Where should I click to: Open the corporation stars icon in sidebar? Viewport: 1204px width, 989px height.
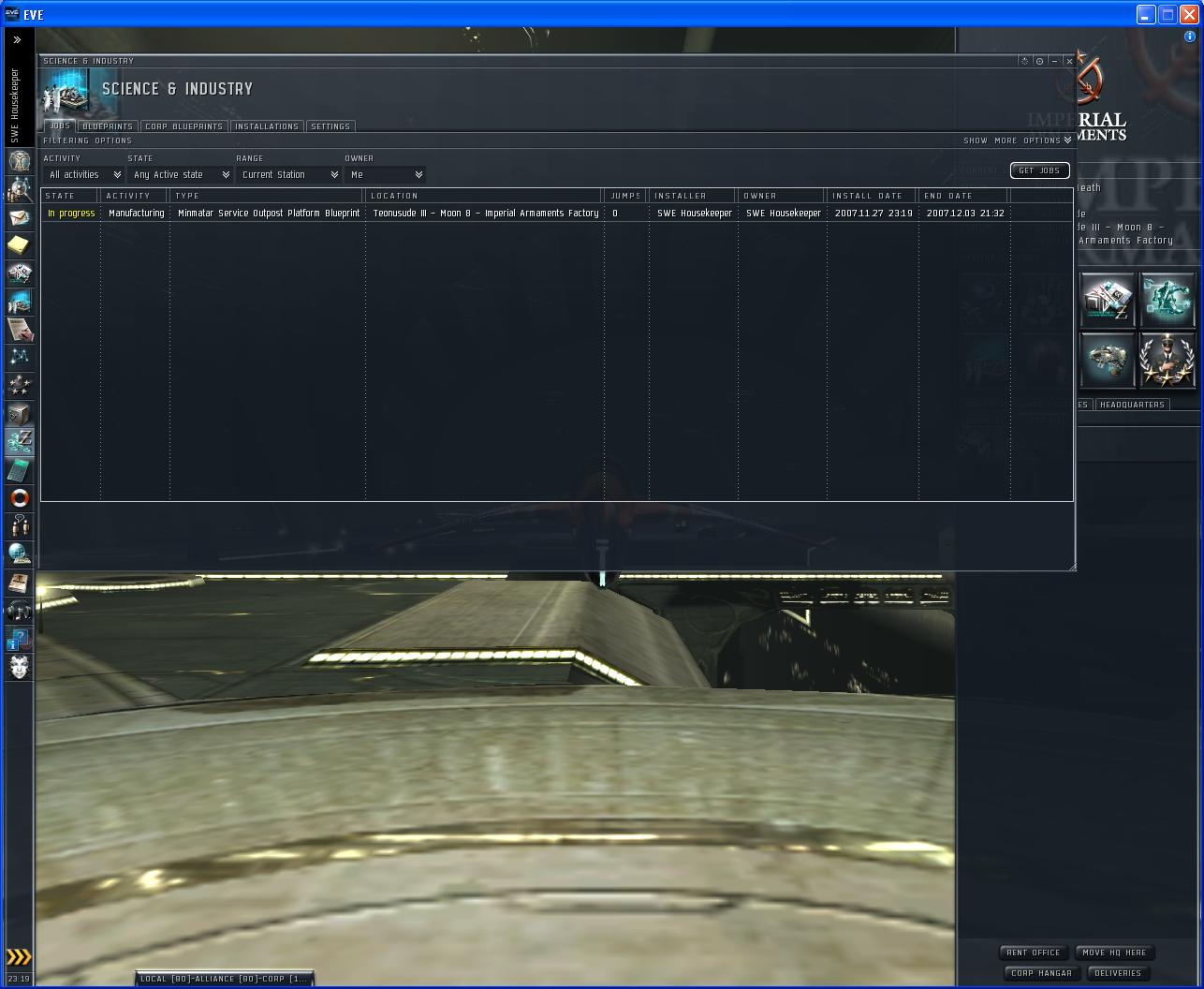coord(20,386)
